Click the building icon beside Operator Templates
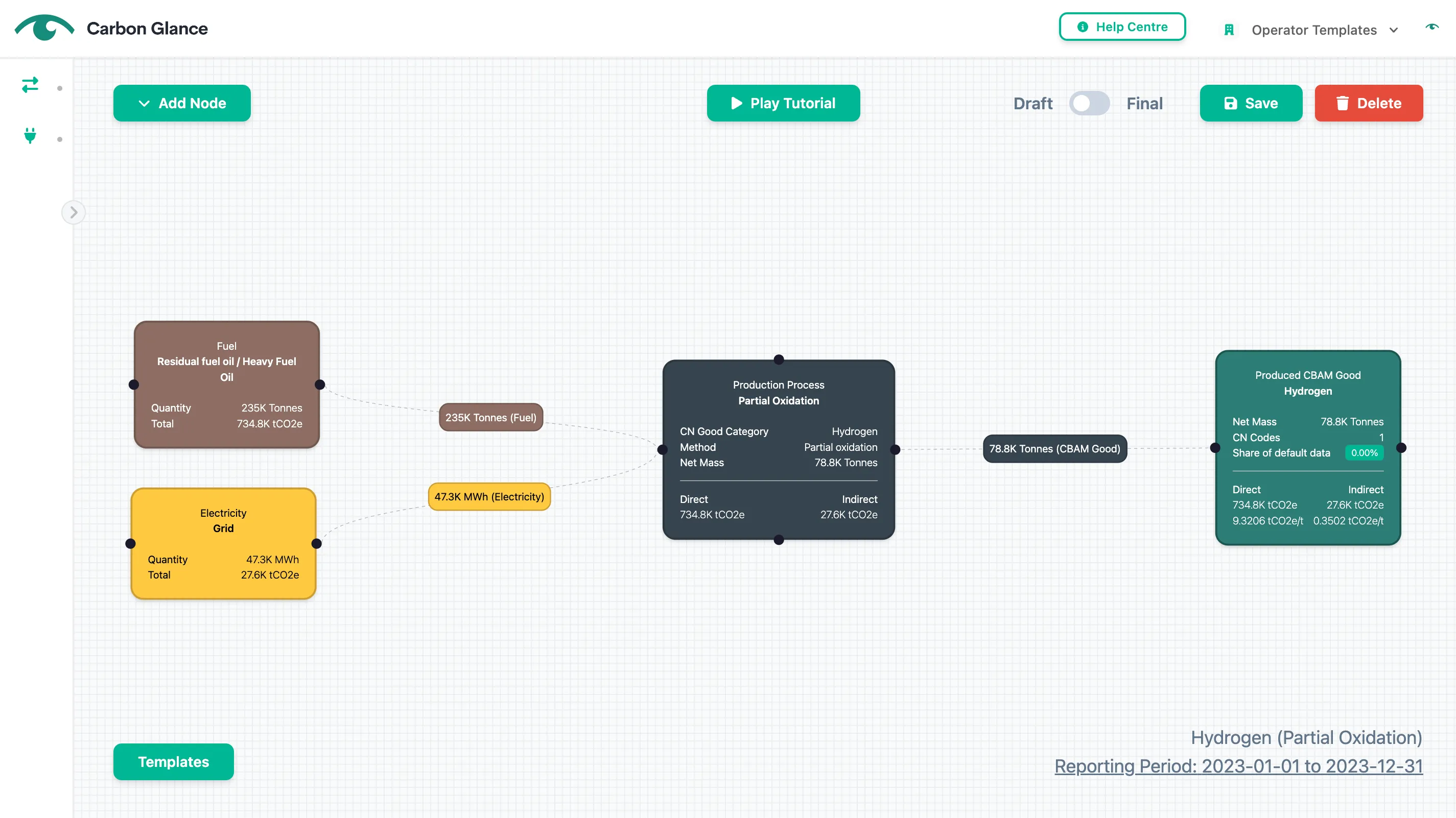1456x818 pixels. 1229,30
